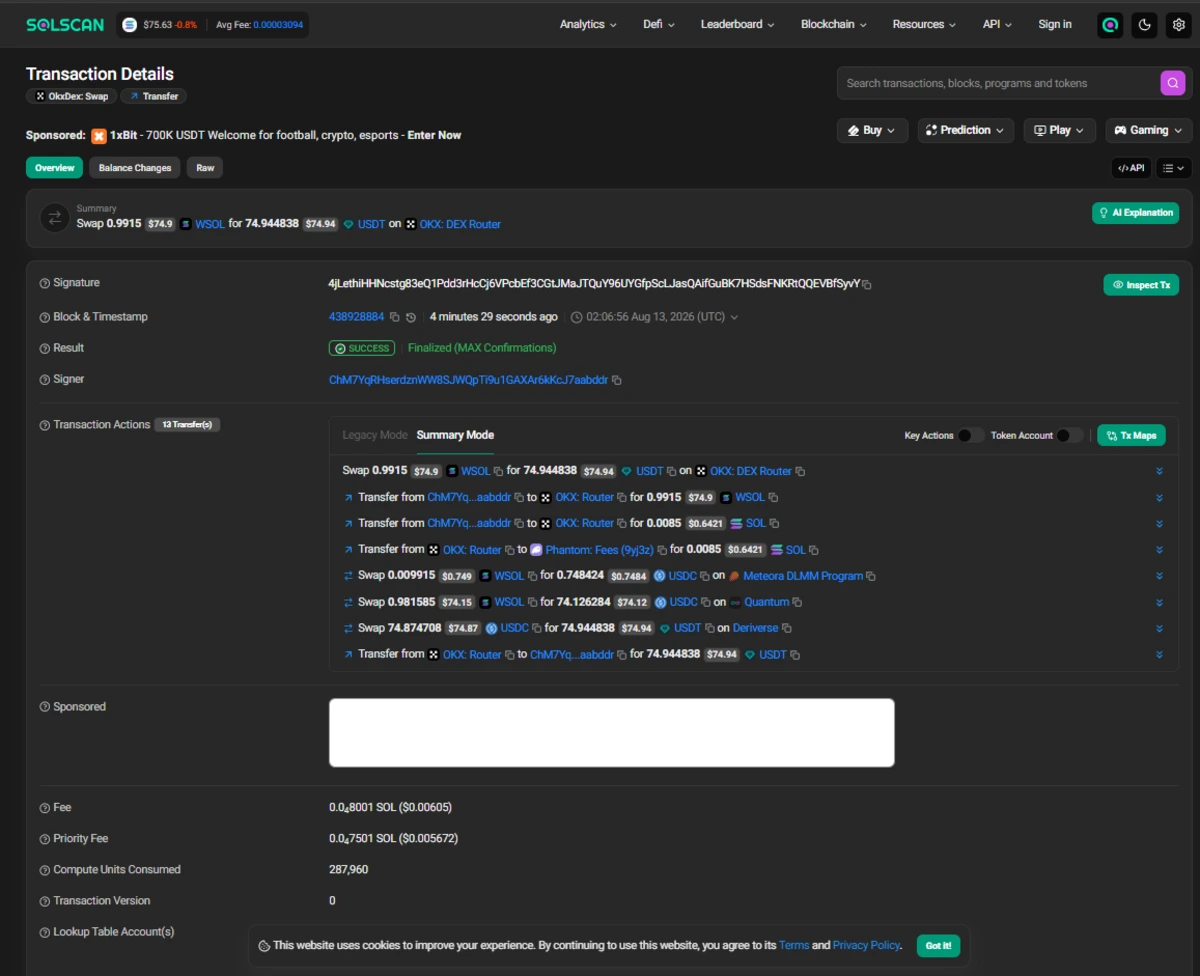This screenshot has height=976, width=1200.
Task: Select the Summary Mode tab
Action: point(455,435)
